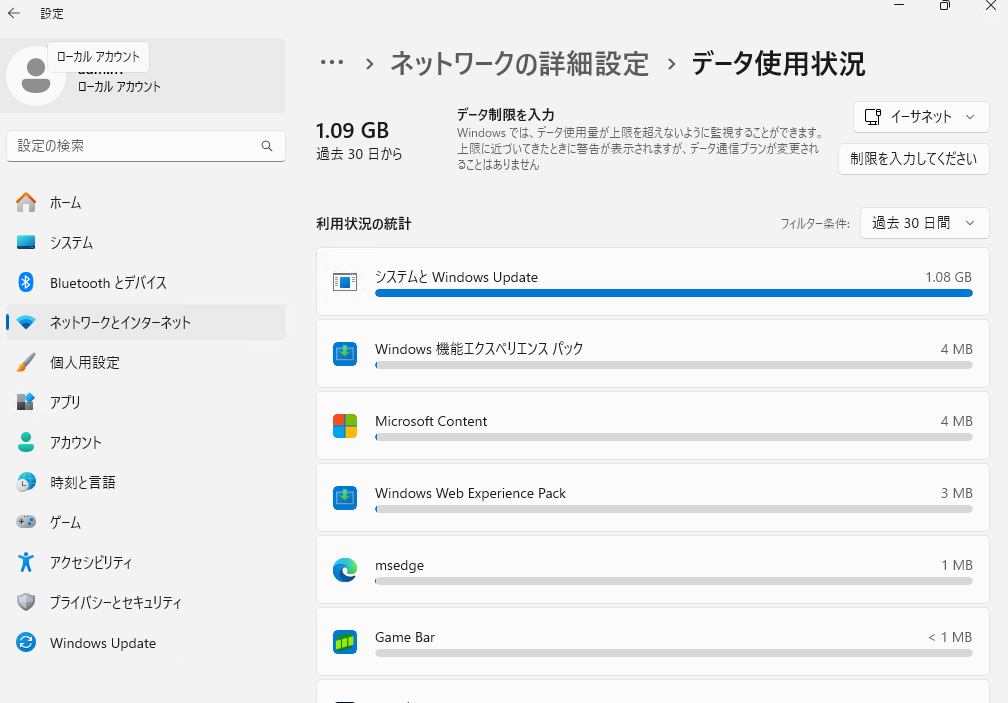
Task: Click the システムと Windows Update row icon
Action: 345,282
